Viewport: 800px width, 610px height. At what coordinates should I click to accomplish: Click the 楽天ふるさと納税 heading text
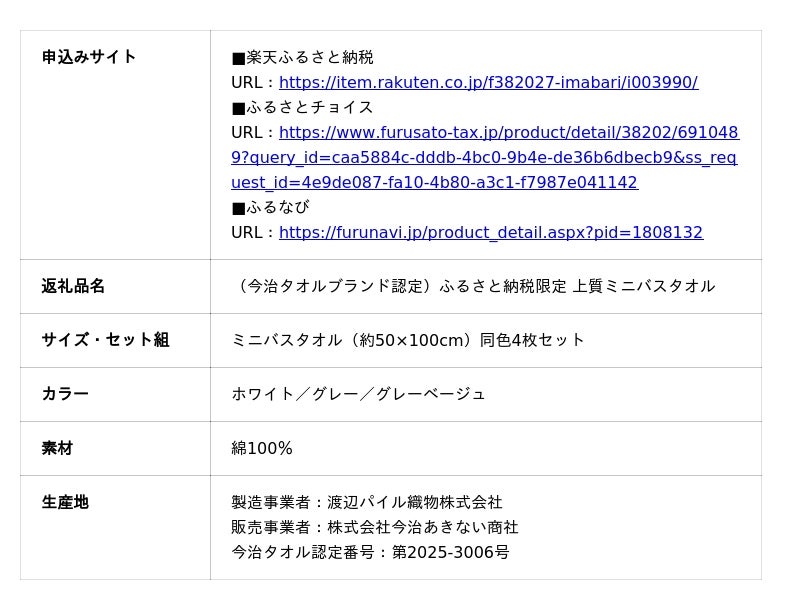309,57
